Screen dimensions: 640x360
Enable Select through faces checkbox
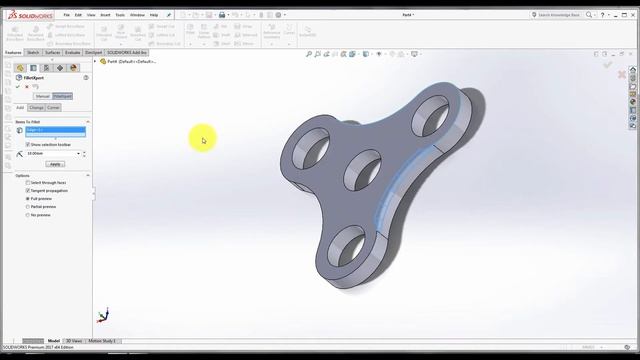click(28, 183)
